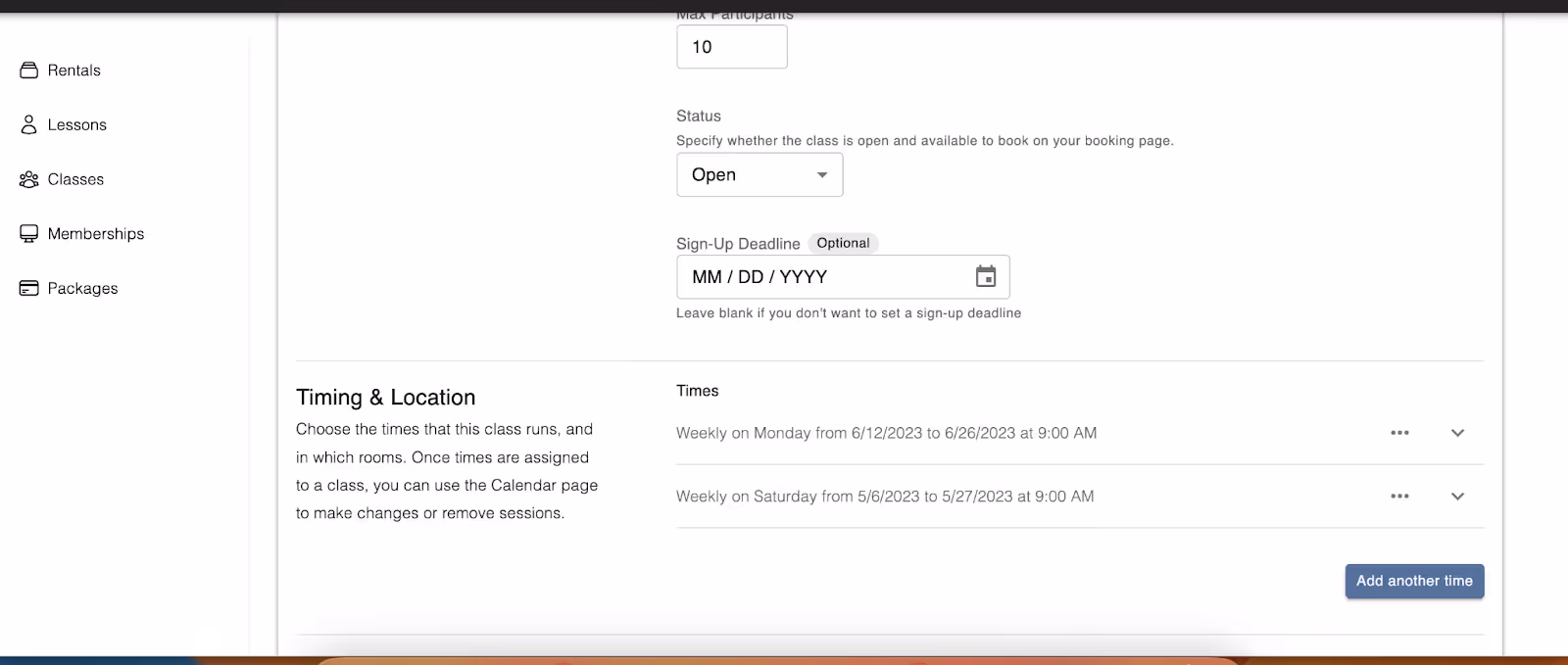This screenshot has width=1568, height=665.
Task: Click the Weekly on Saturday schedule text
Action: point(885,497)
